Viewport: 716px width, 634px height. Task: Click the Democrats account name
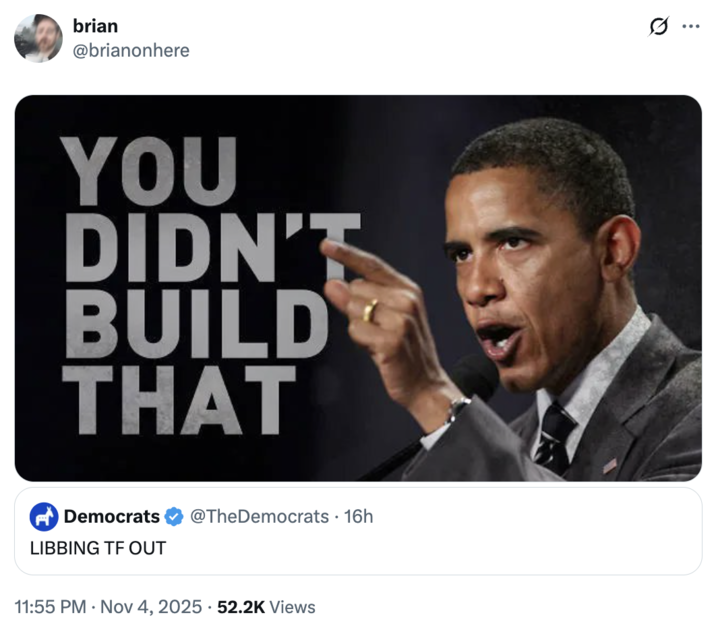[111, 516]
